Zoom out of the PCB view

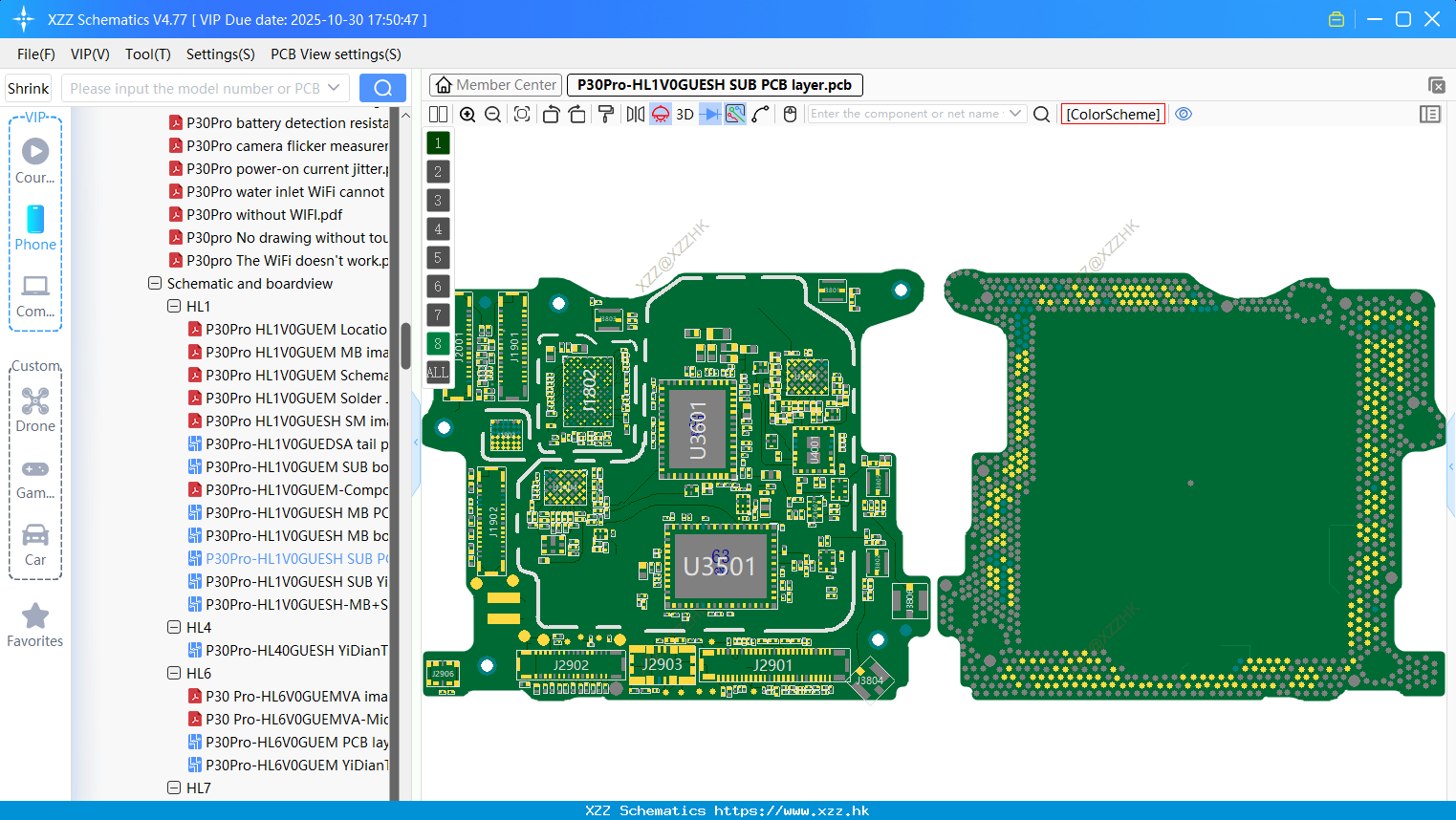tap(493, 114)
